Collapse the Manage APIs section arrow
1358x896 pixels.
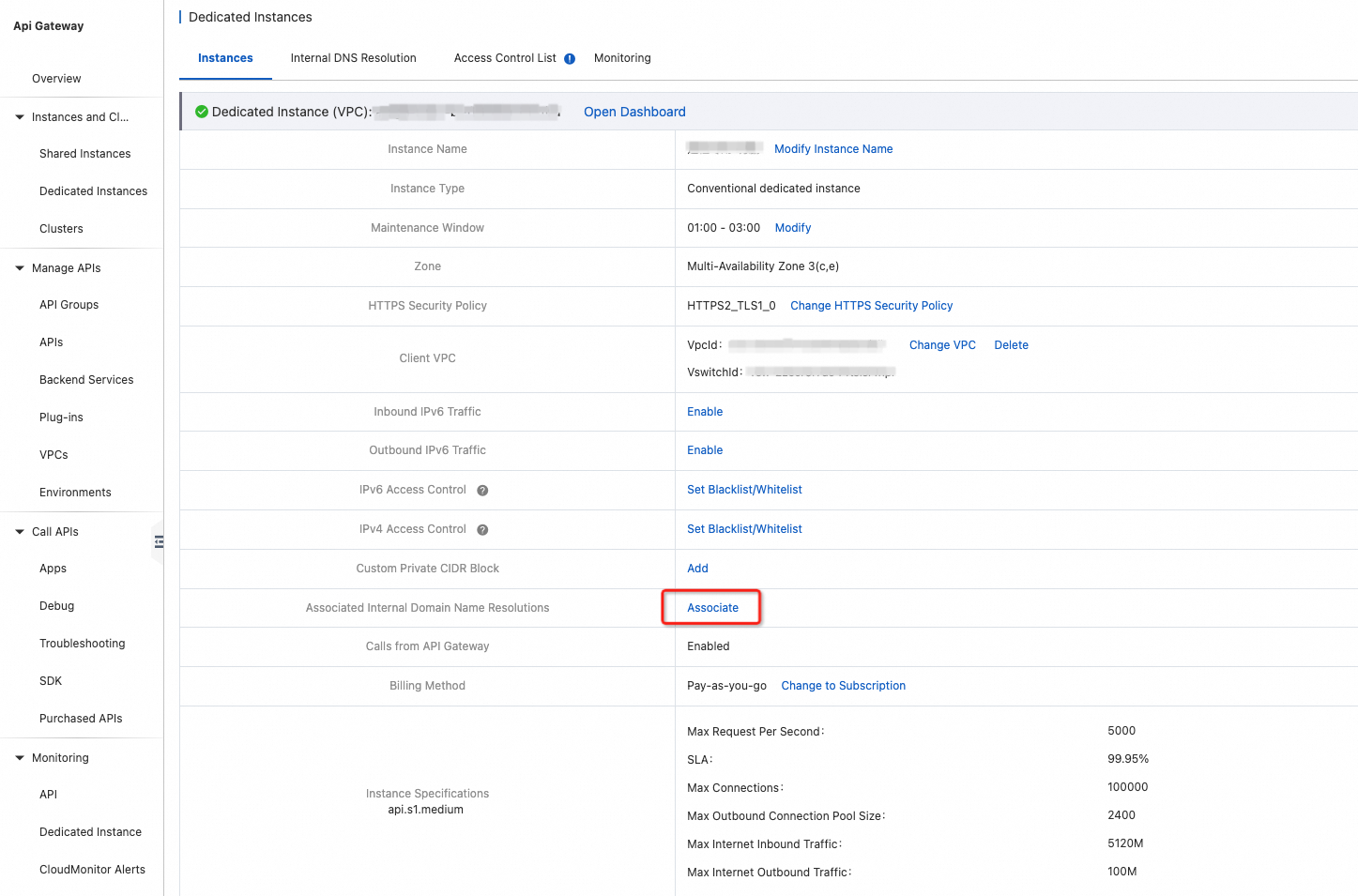click(x=20, y=268)
